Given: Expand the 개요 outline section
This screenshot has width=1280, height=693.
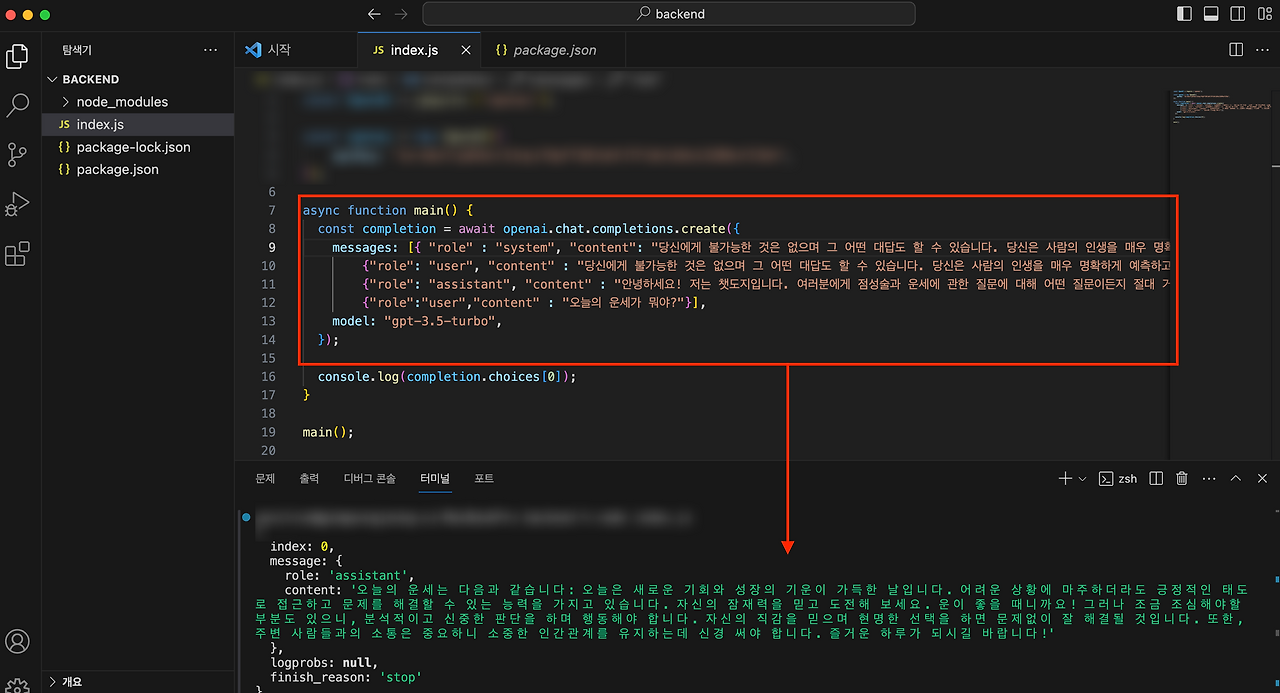Looking at the screenshot, I should [138, 682].
